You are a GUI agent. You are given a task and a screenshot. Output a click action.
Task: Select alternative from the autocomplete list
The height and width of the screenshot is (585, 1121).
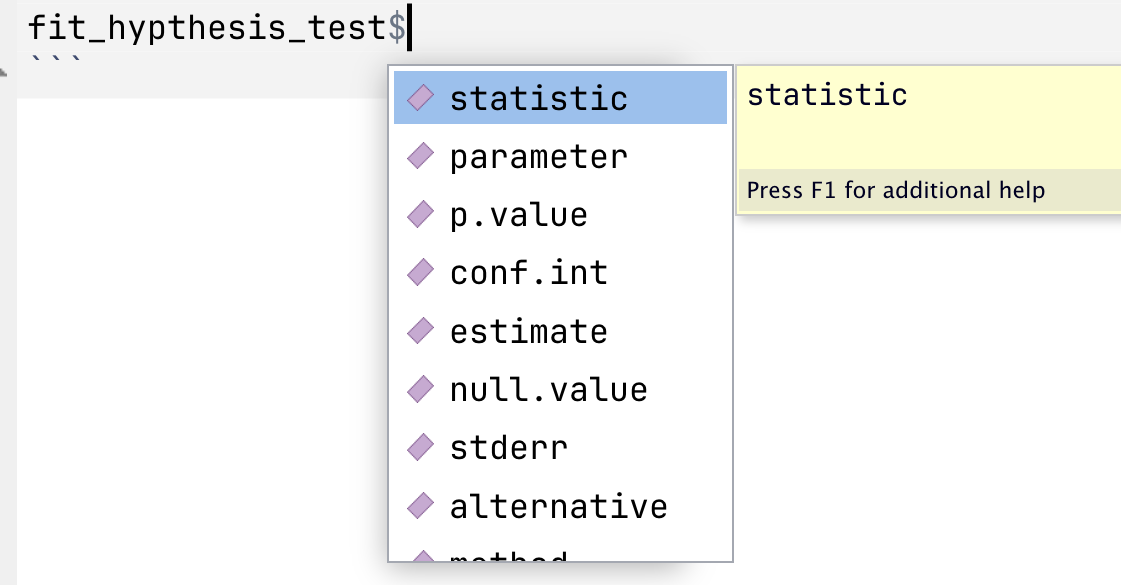559,505
